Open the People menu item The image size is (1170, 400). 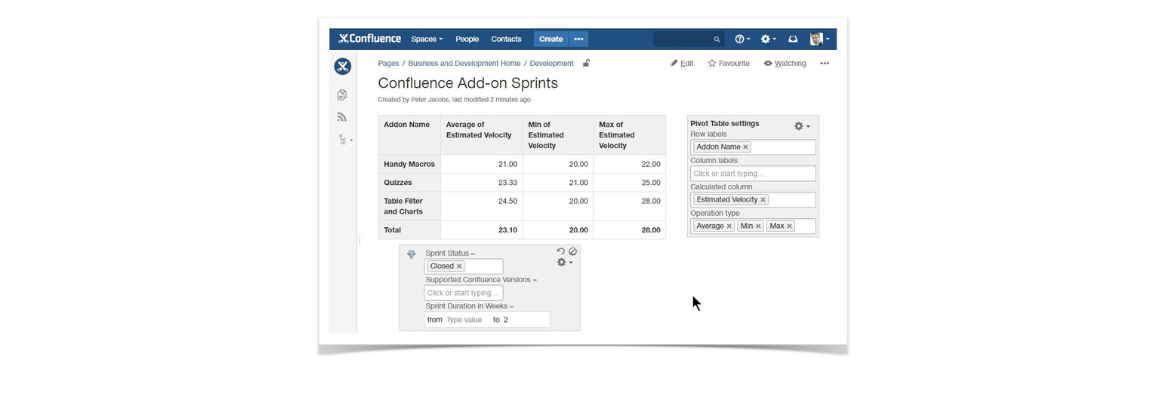click(467, 39)
